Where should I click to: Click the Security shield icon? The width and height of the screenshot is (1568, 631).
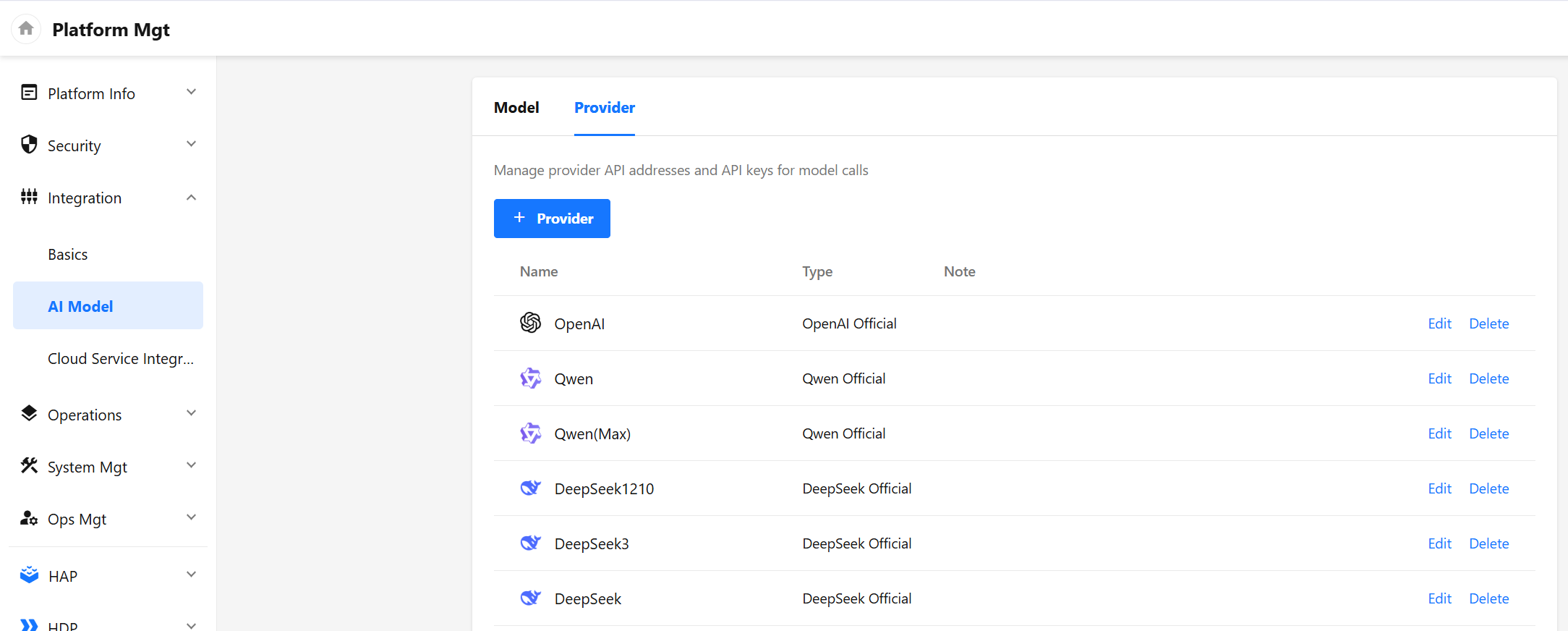29,145
